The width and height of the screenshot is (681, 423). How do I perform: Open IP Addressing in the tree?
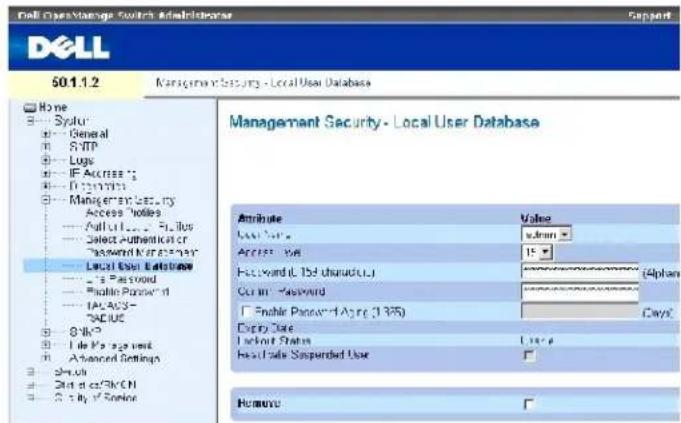[x=103, y=174]
